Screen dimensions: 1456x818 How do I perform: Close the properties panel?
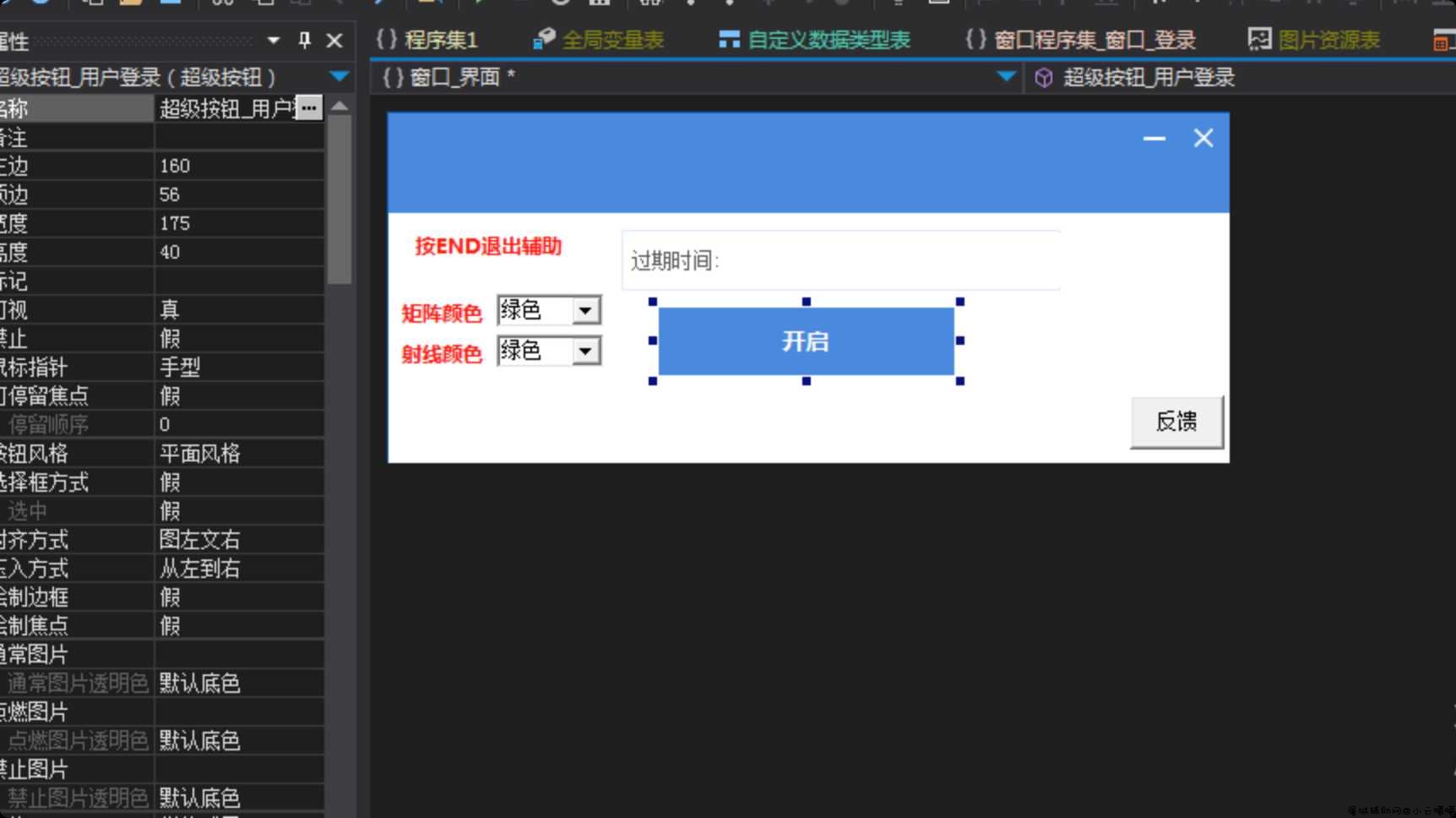tap(334, 40)
